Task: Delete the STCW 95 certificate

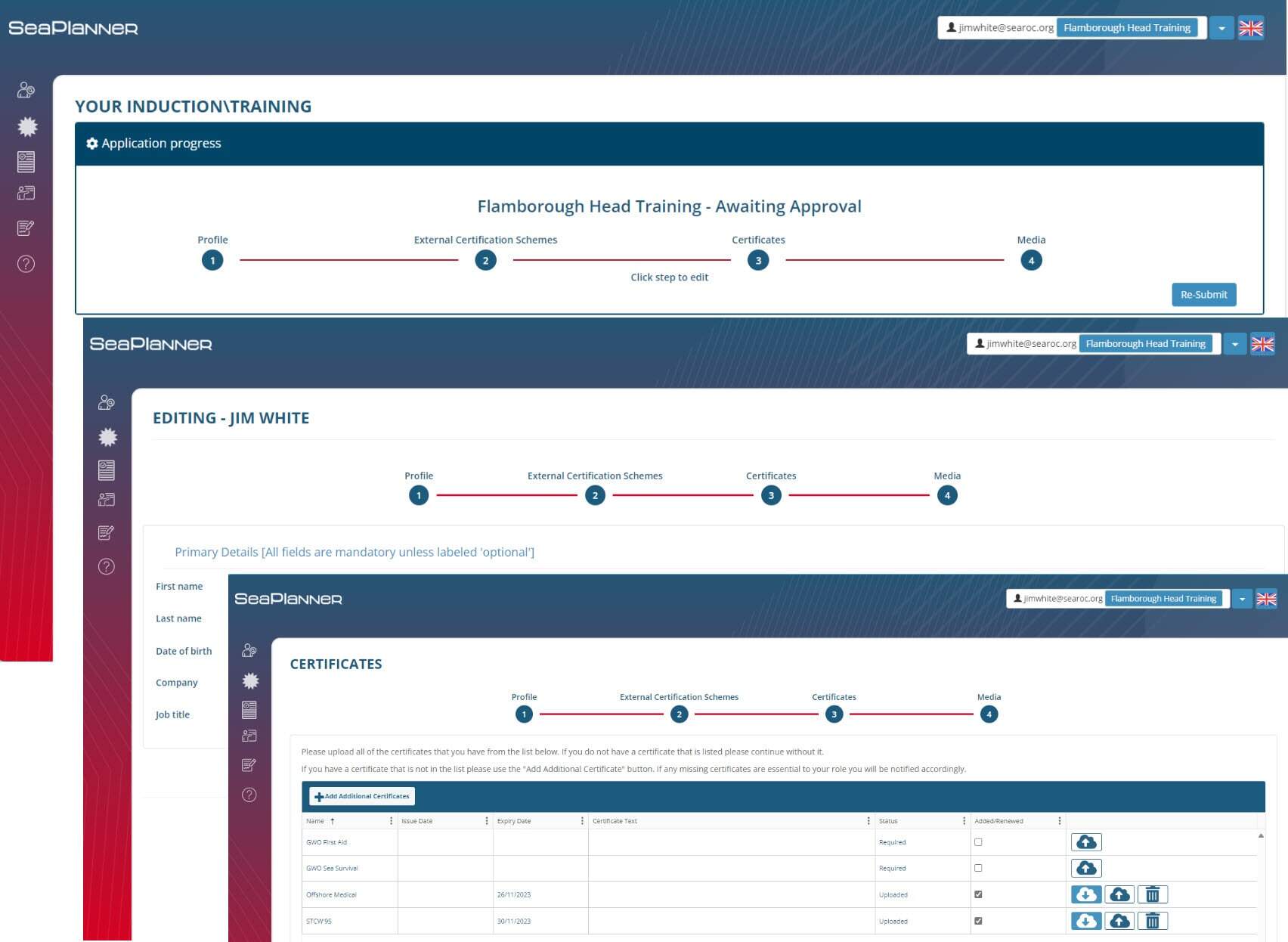Action: 1153,921
